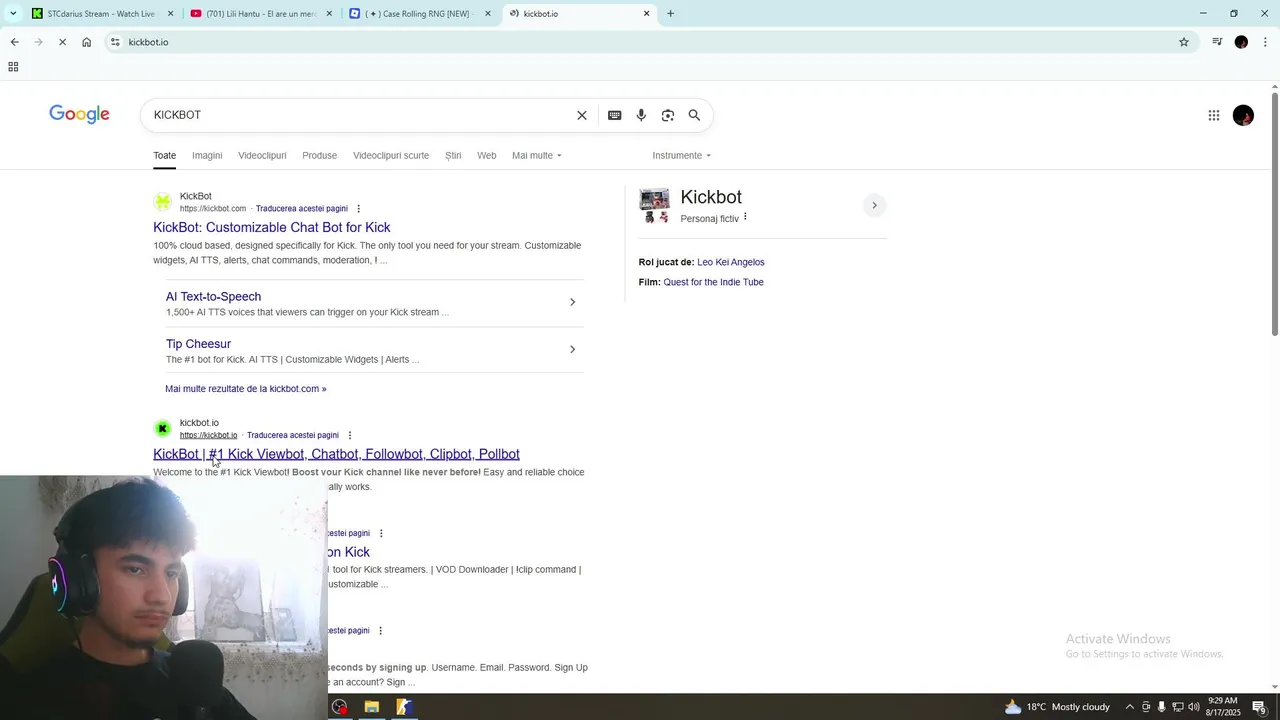Viewport: 1280px width, 720px height.
Task: Switch to the Videoclipuri tab
Action: (x=262, y=155)
